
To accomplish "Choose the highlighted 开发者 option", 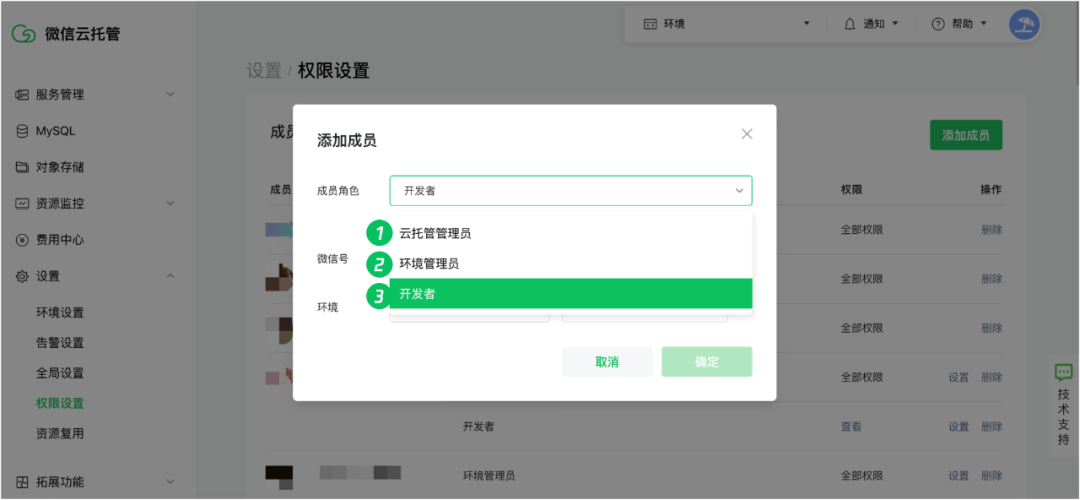I will coord(571,293).
